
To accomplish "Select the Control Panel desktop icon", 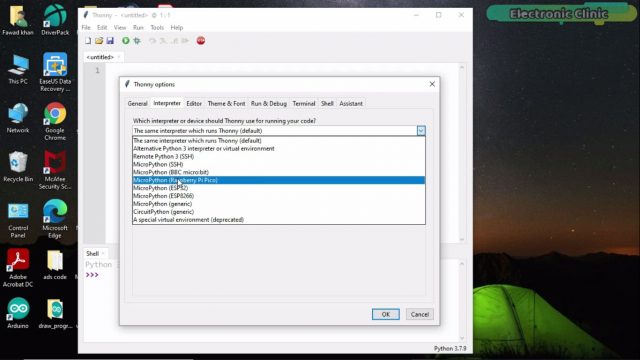I will pos(18,220).
